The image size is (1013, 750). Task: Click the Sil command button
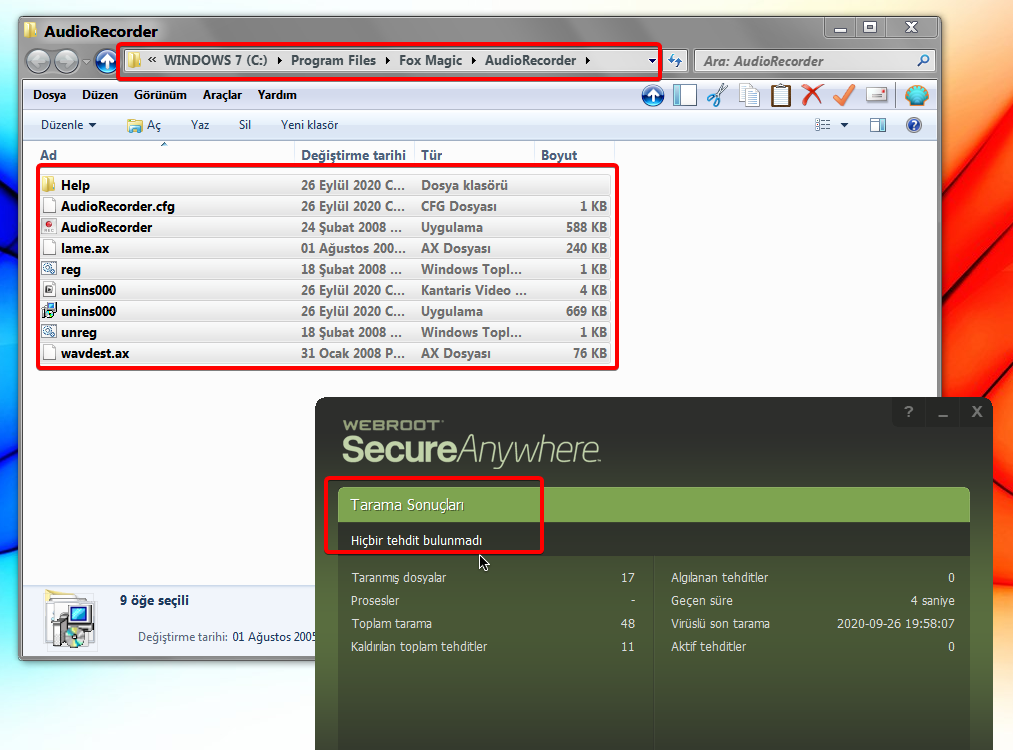(245, 125)
